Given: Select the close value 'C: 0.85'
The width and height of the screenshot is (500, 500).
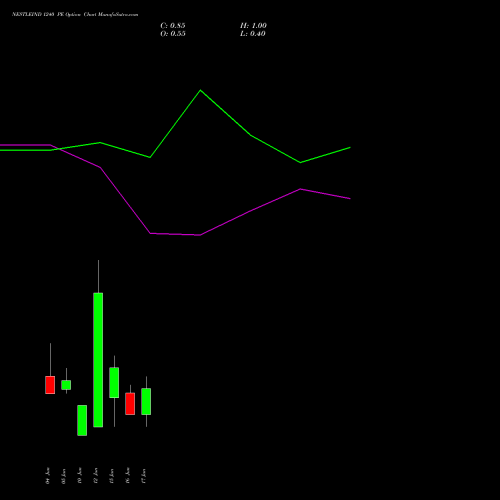Looking at the screenshot, I should (x=173, y=26).
